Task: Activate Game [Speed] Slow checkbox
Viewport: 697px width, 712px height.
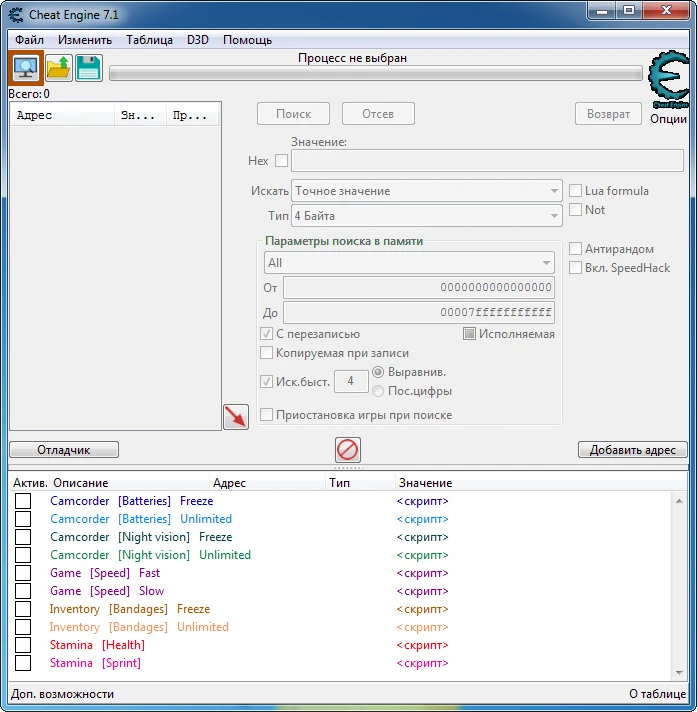Action: (23, 591)
